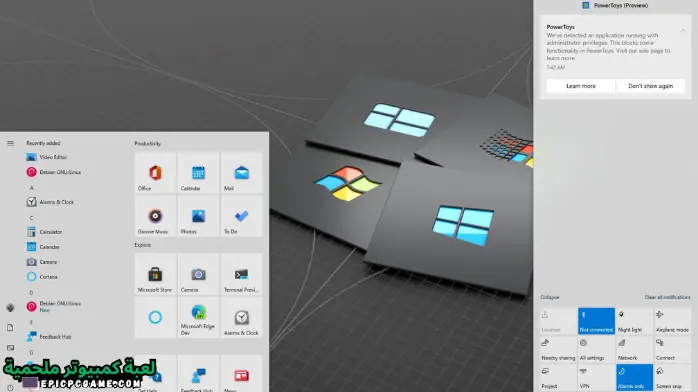This screenshot has height=392, width=698.
Task: Launch the Groove Music tile
Action: (155, 216)
